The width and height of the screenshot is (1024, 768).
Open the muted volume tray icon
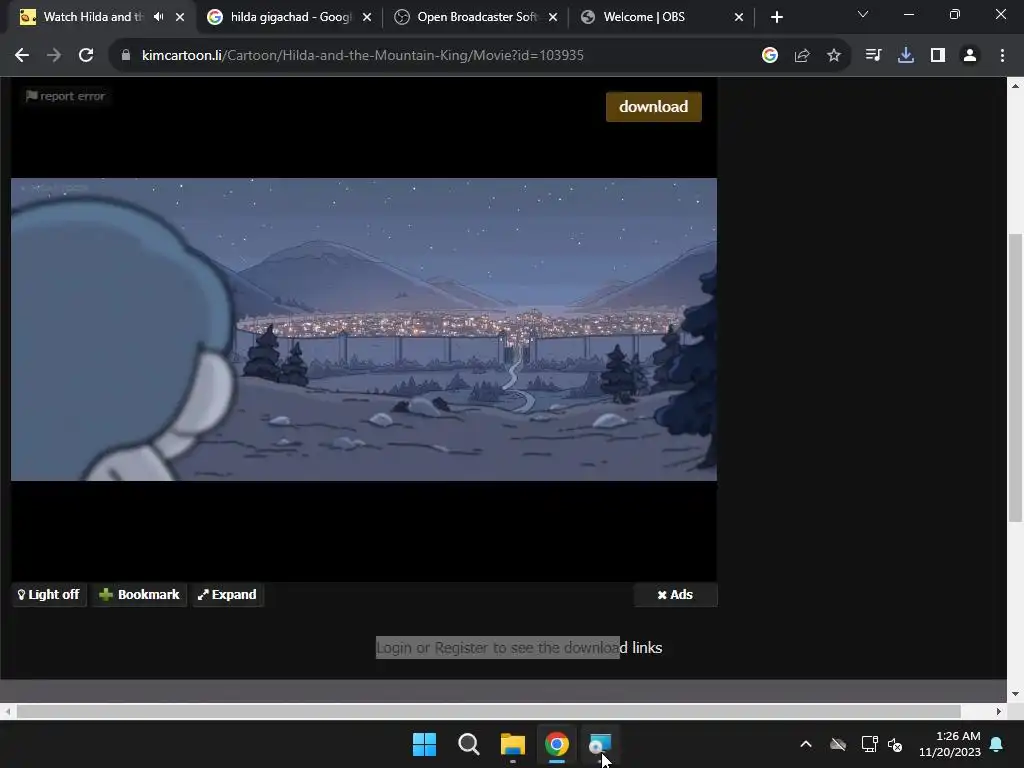click(895, 744)
